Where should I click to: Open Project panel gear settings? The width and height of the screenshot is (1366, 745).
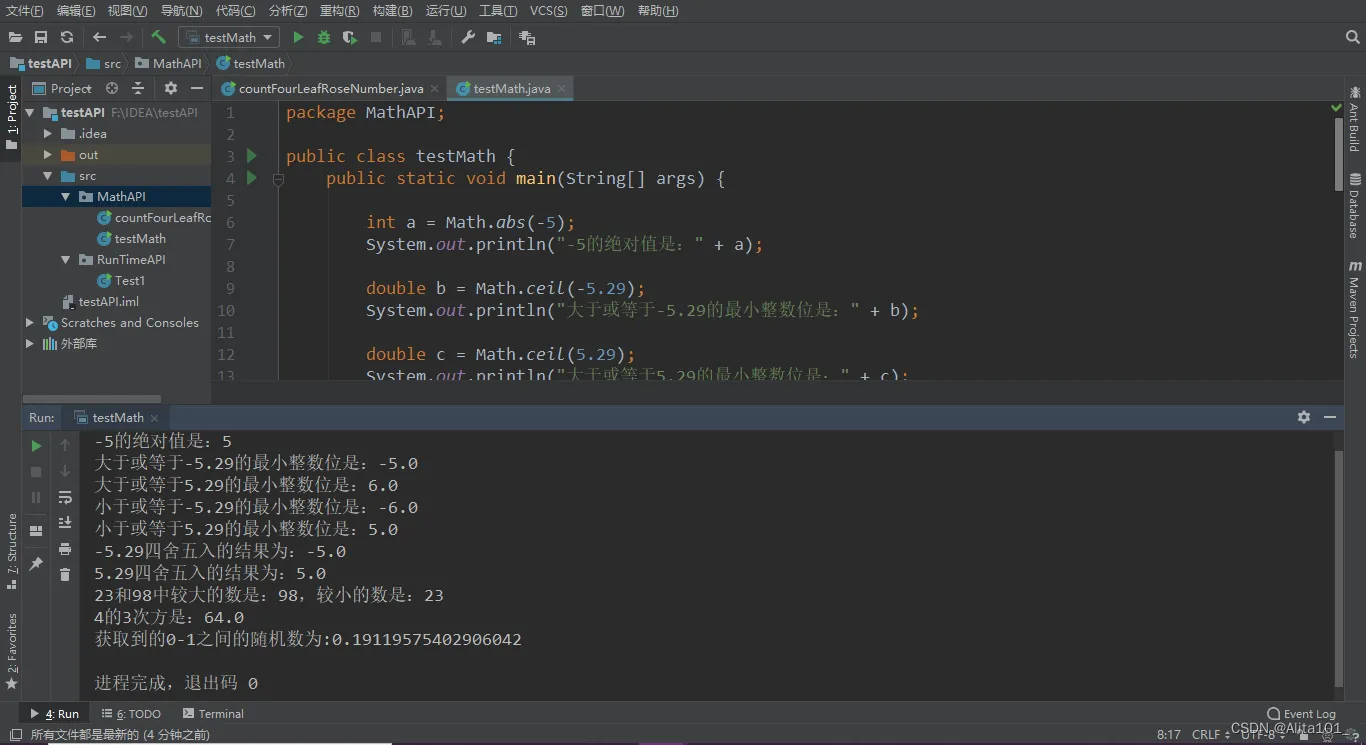pos(171,88)
